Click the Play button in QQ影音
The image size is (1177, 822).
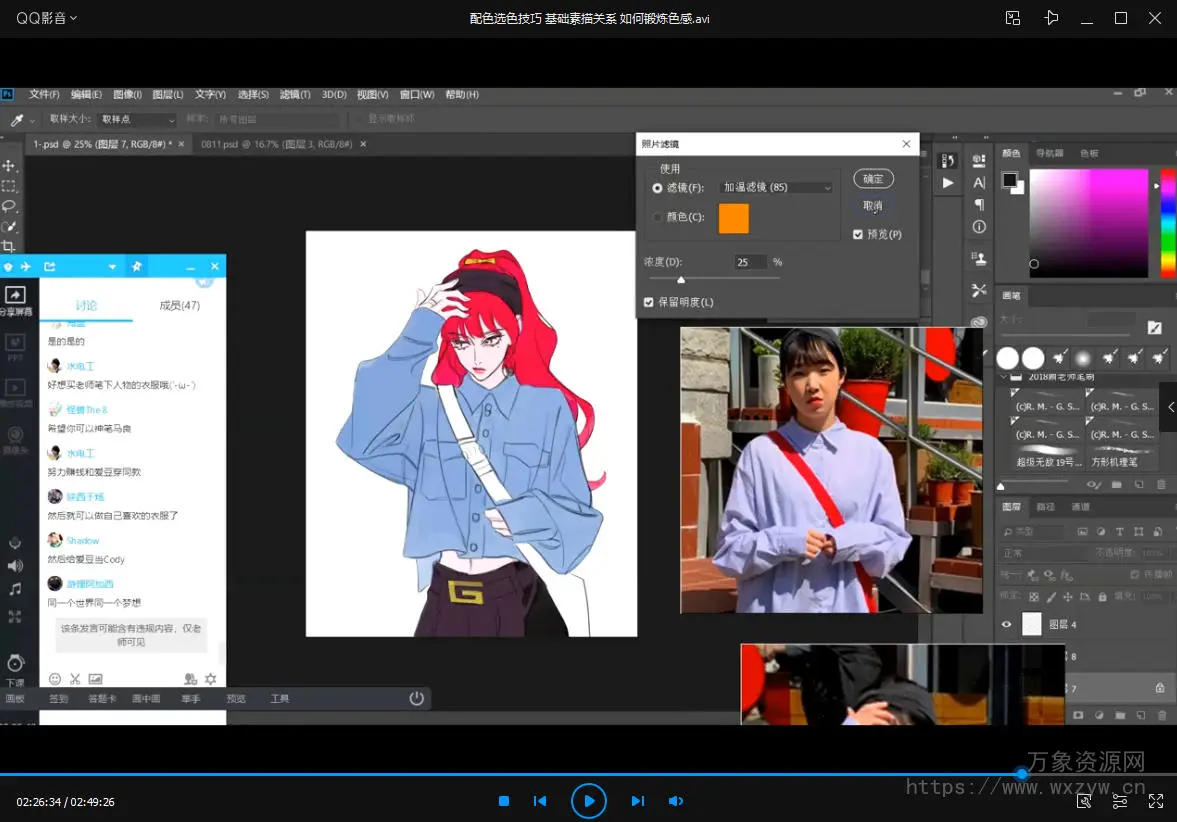click(x=589, y=801)
